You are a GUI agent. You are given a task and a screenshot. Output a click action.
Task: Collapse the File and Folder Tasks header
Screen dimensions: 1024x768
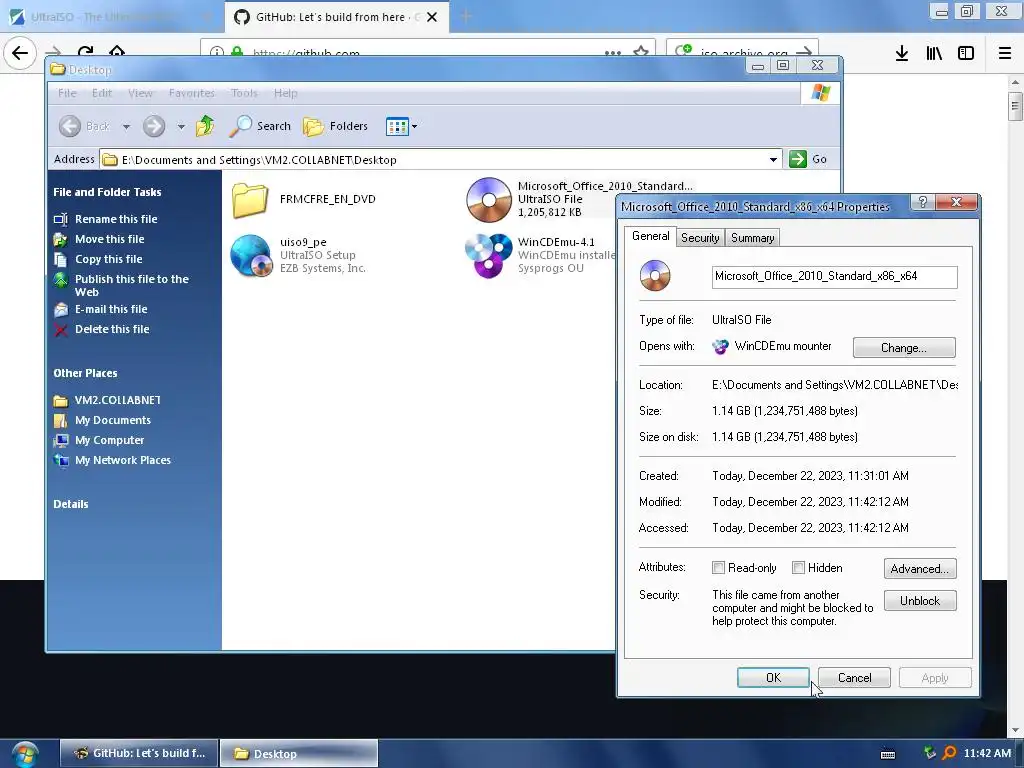click(x=107, y=192)
